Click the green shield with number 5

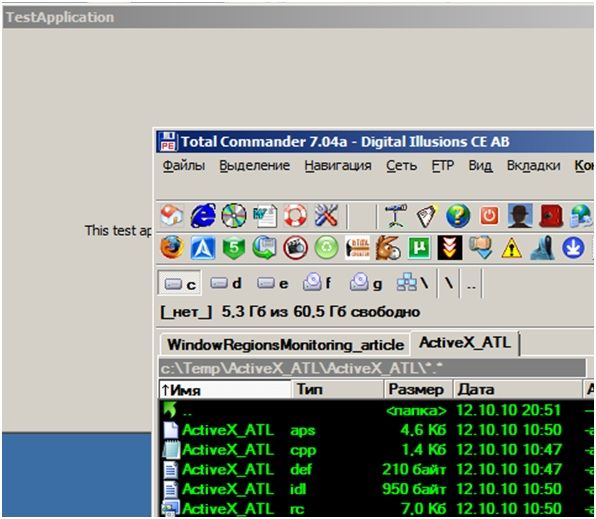coord(233,248)
